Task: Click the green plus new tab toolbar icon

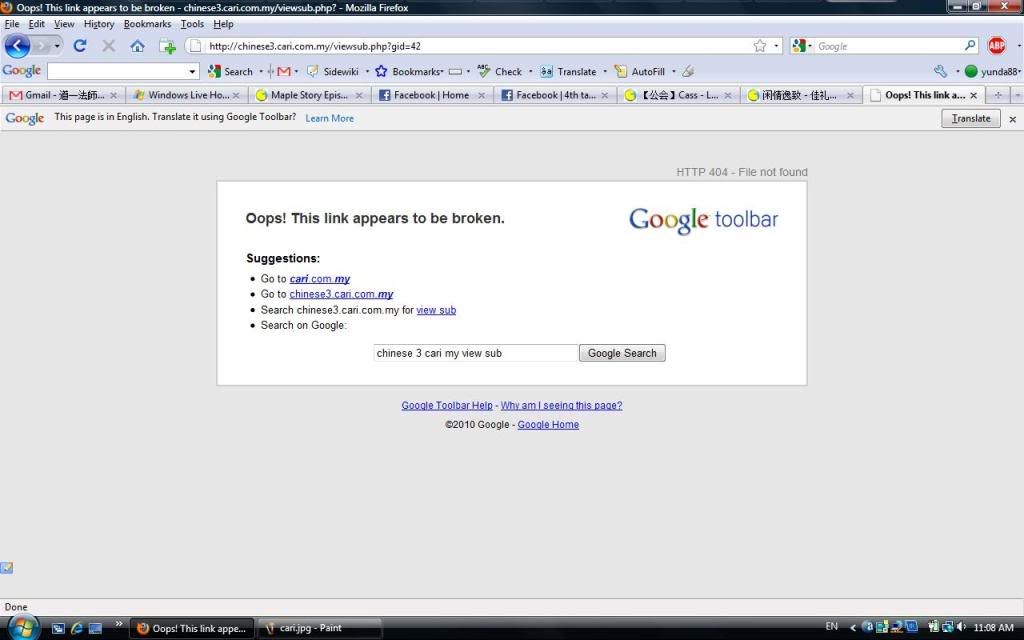Action: point(167,46)
